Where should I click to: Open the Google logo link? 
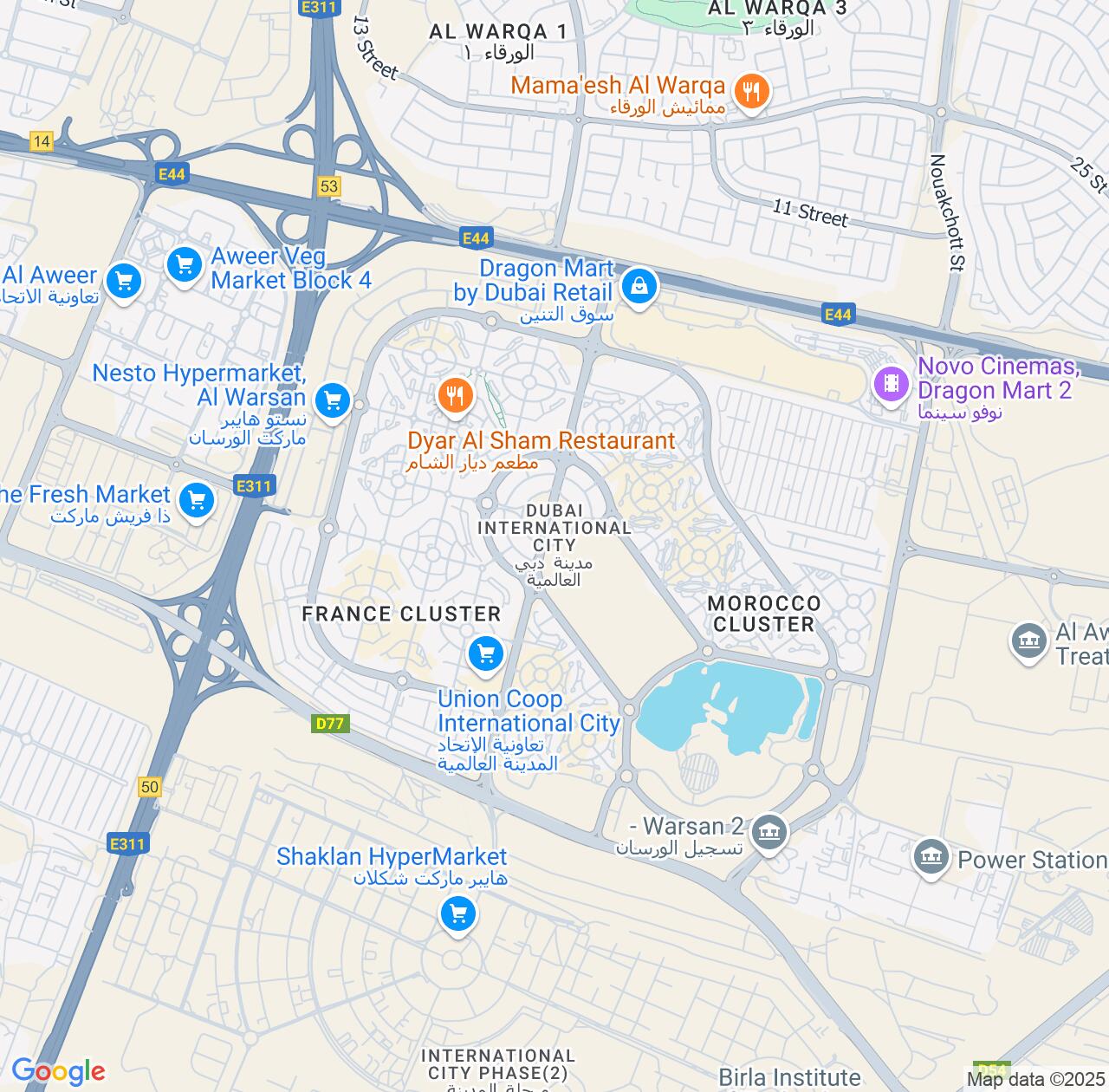(58, 1072)
